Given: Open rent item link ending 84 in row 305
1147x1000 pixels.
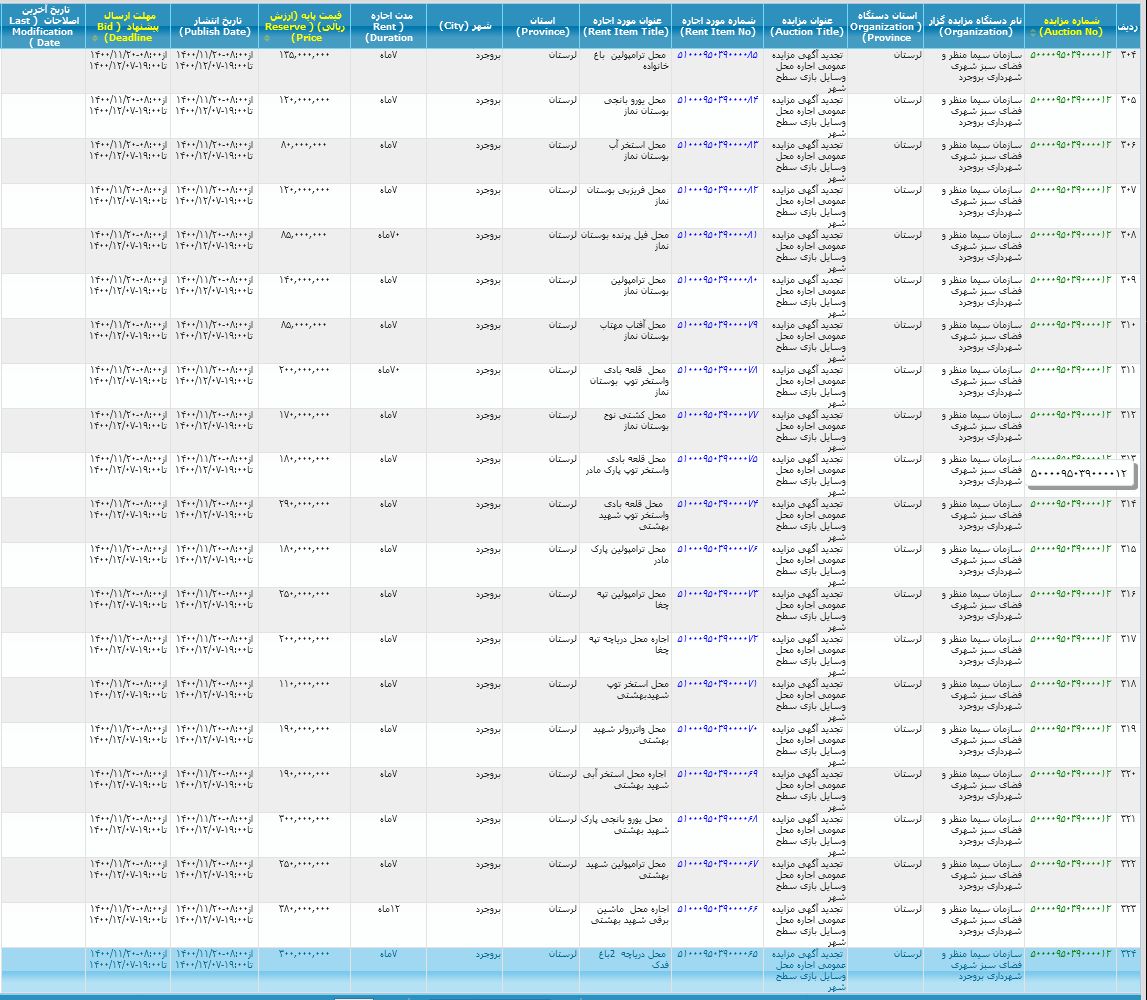Looking at the screenshot, I should [x=718, y=100].
